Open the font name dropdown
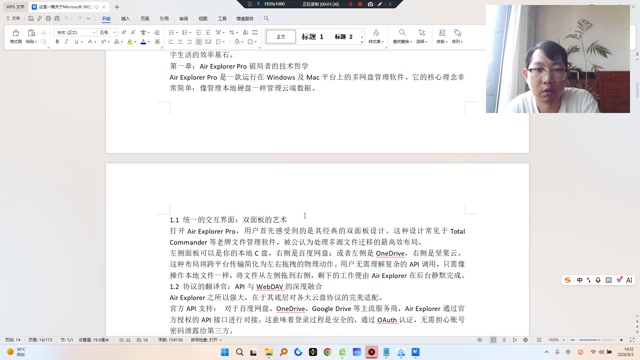Screen dimensions: 640x360 click(76, 32)
